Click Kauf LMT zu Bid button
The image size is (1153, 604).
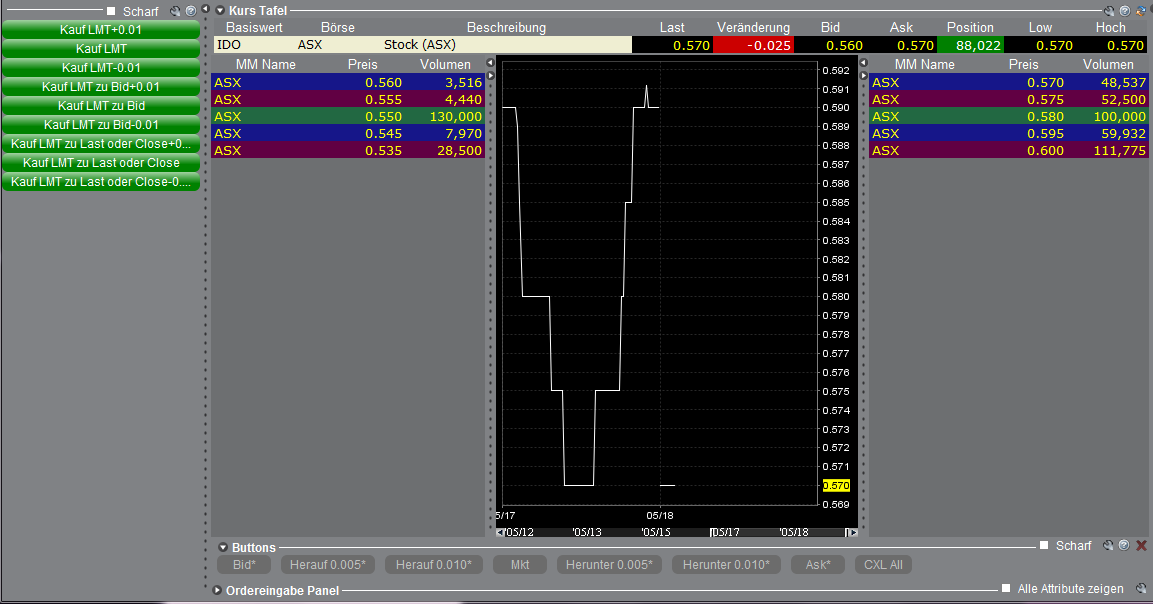point(101,106)
